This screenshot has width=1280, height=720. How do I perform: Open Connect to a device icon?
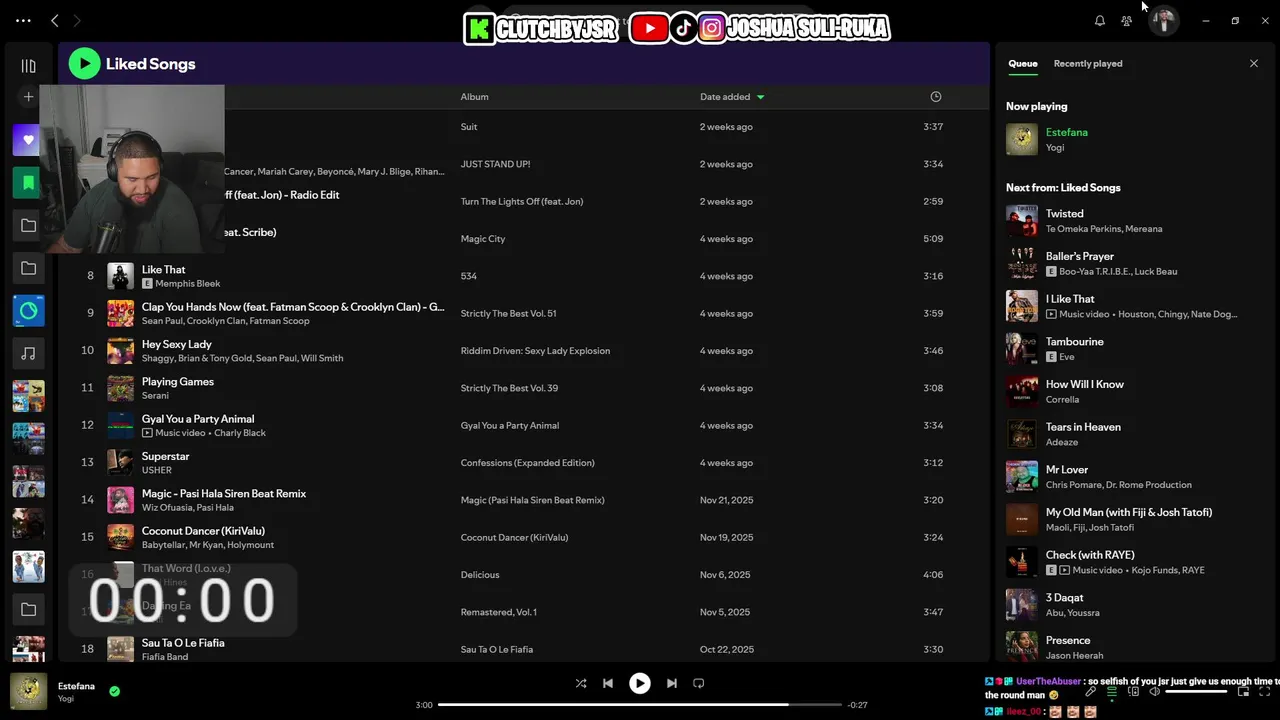[x=1134, y=692]
